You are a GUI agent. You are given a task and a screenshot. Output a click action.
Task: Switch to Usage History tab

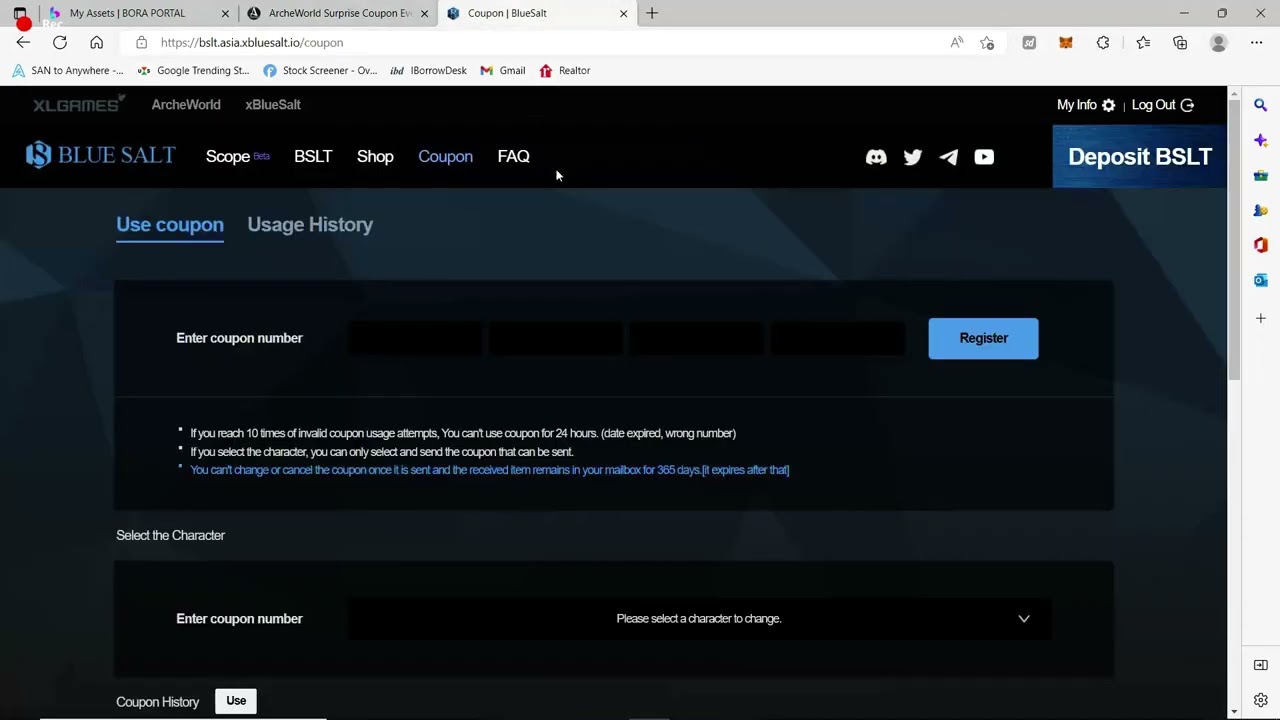[x=310, y=224]
